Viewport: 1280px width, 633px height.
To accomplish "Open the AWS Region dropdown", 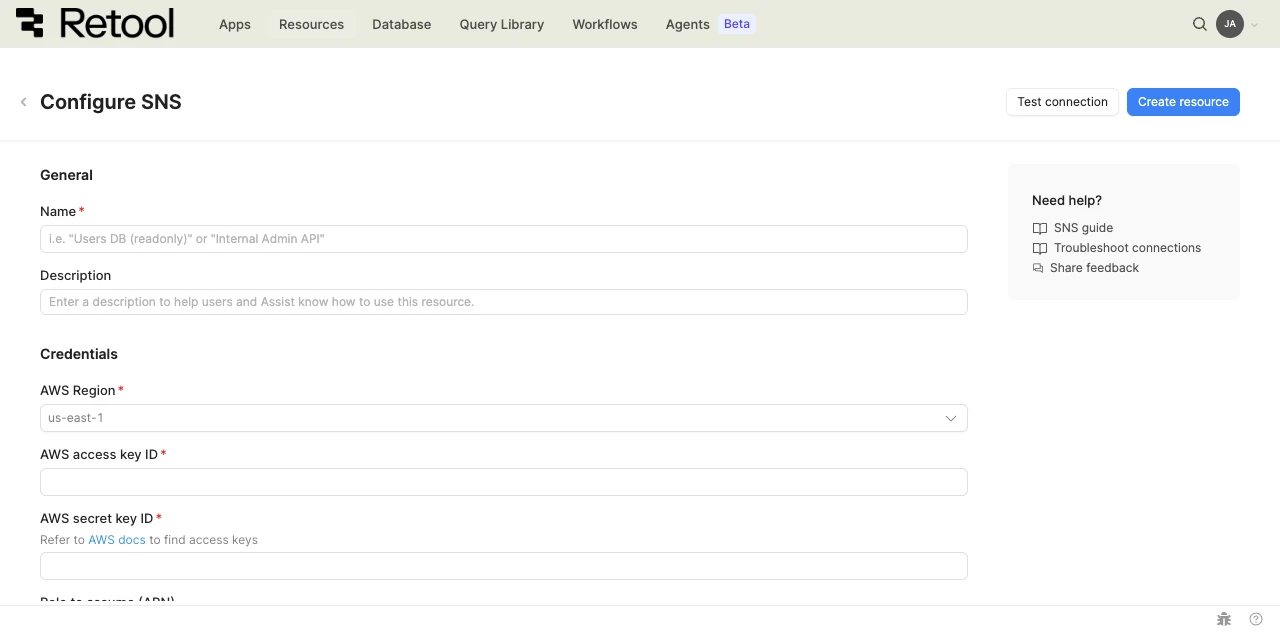I will click(504, 418).
